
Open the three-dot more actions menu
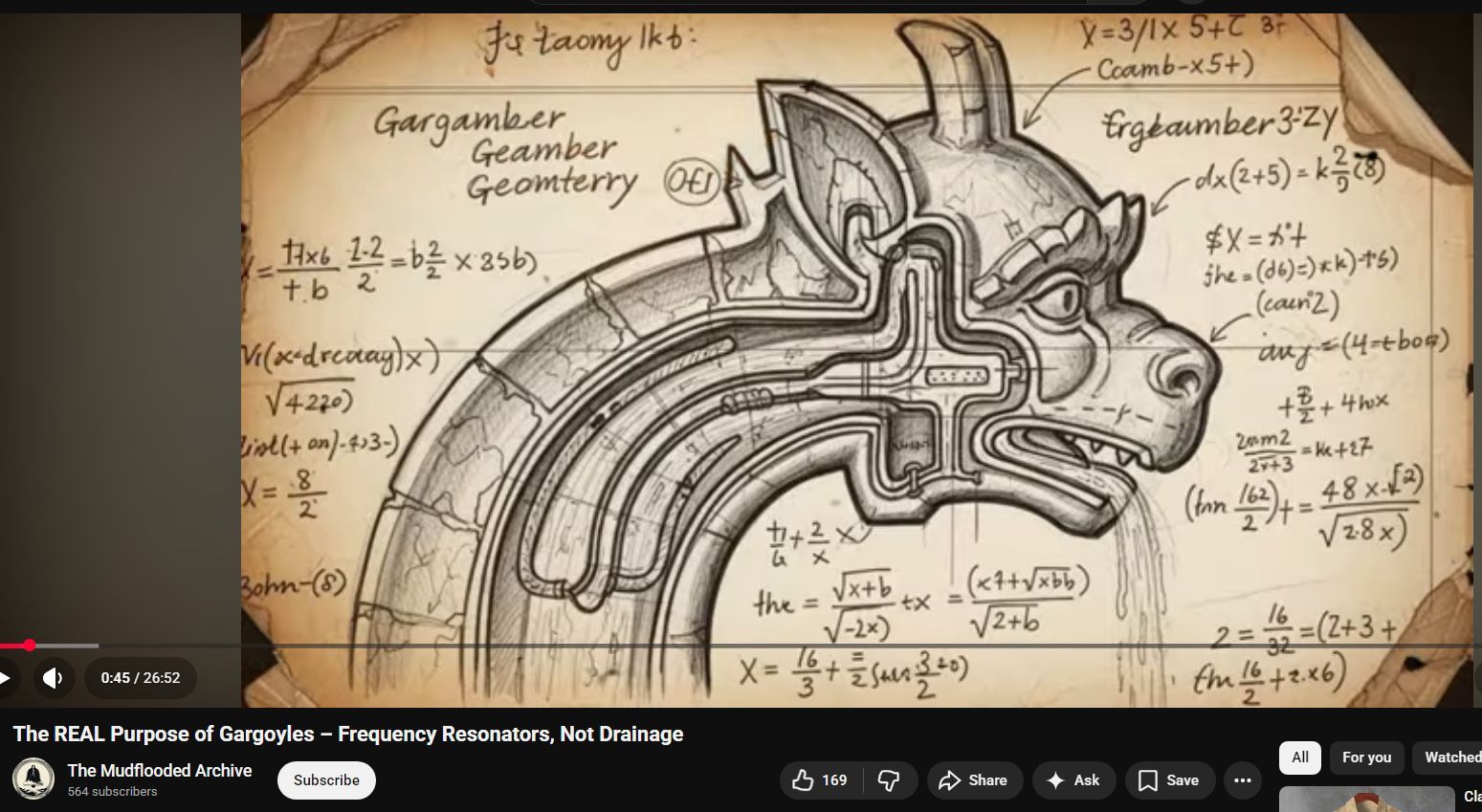pyautogui.click(x=1242, y=780)
